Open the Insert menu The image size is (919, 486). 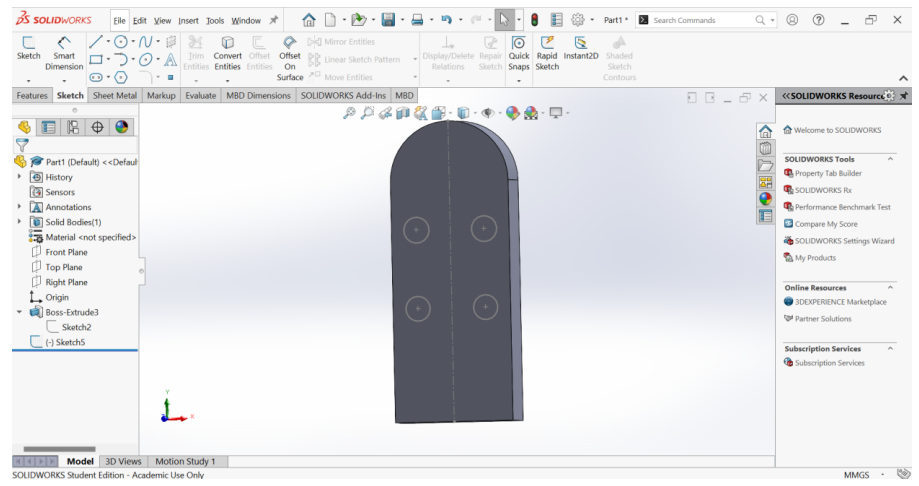188,21
